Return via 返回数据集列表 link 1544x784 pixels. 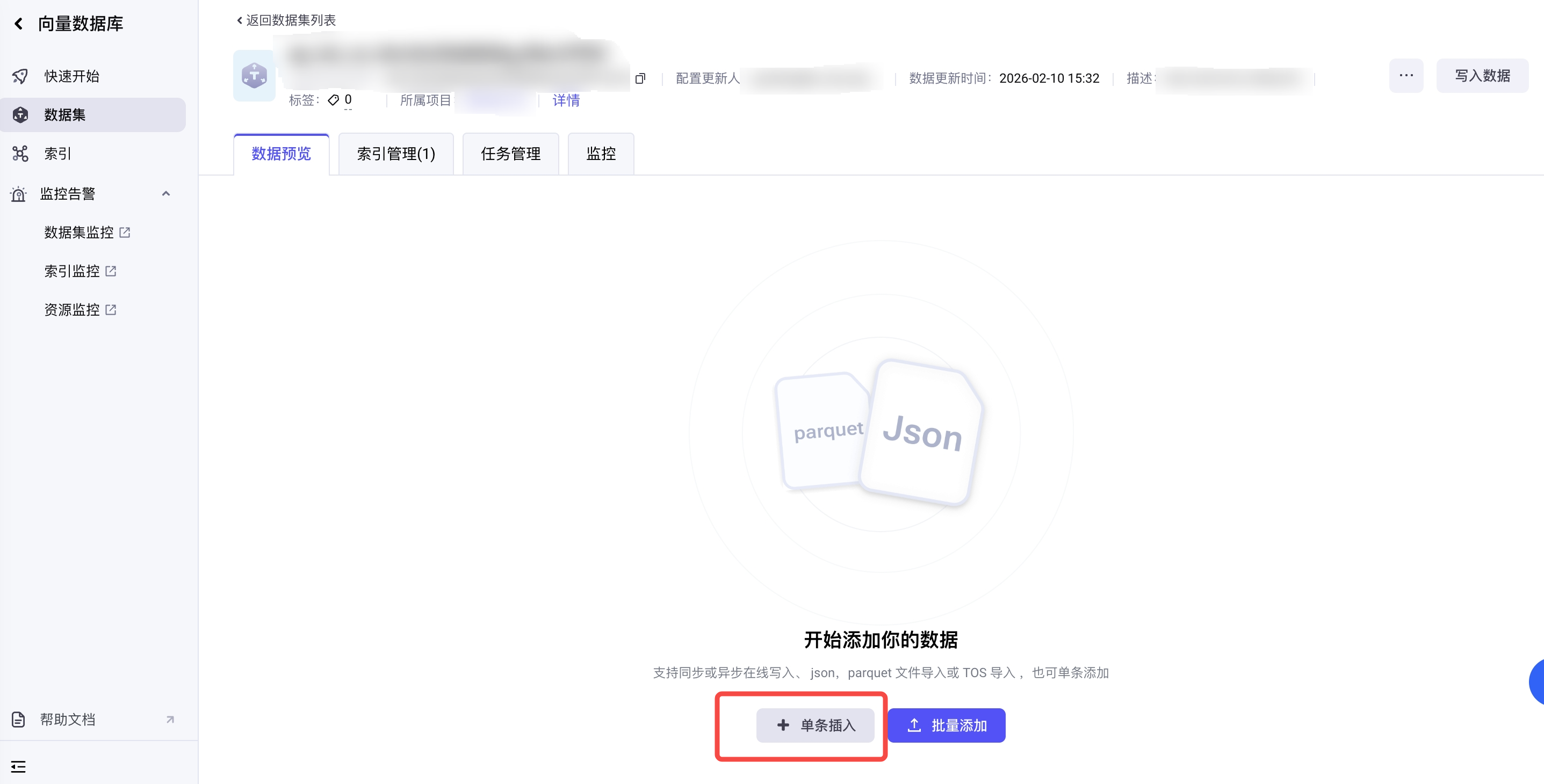(286, 20)
